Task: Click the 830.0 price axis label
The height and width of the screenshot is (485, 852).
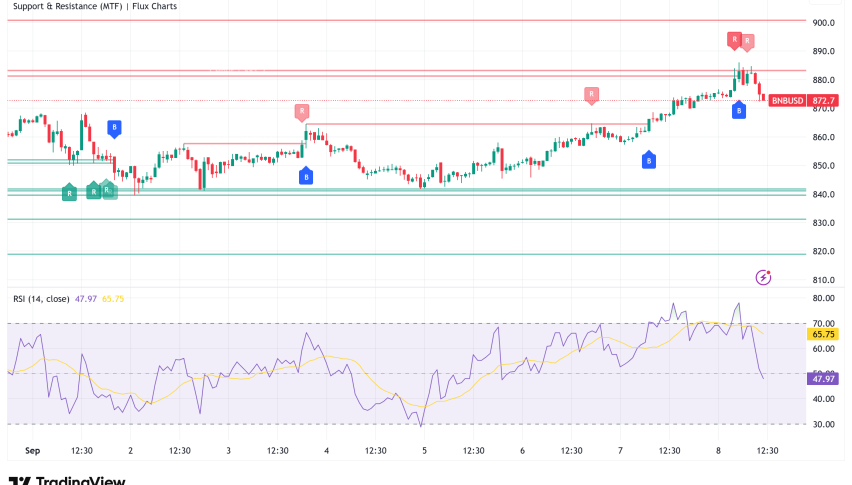Action: [x=823, y=223]
